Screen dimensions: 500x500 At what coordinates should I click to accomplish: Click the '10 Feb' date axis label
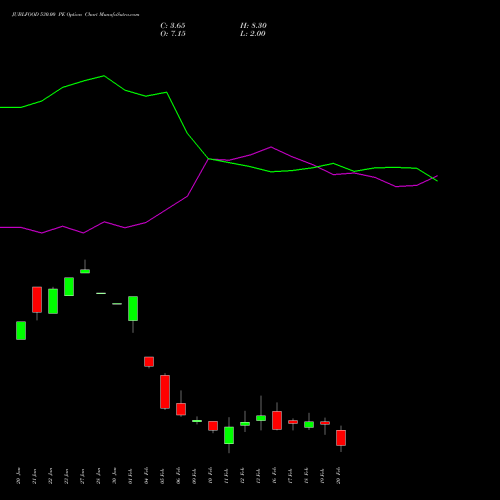point(211,476)
